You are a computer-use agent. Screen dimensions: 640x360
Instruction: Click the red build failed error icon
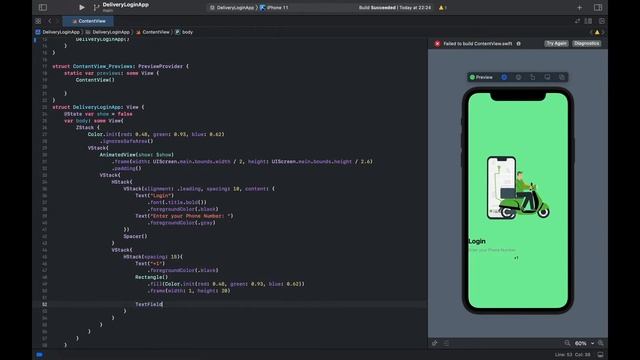[437, 44]
